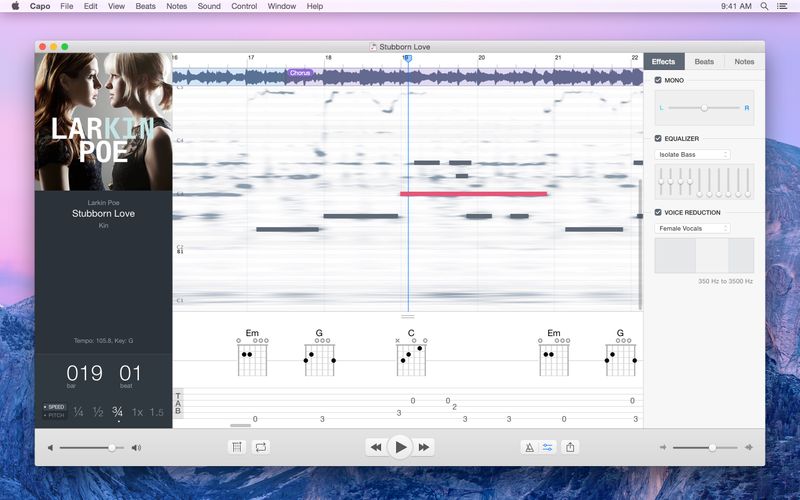The image size is (800, 500).
Task: Switch to the Effects tab
Action: (664, 62)
